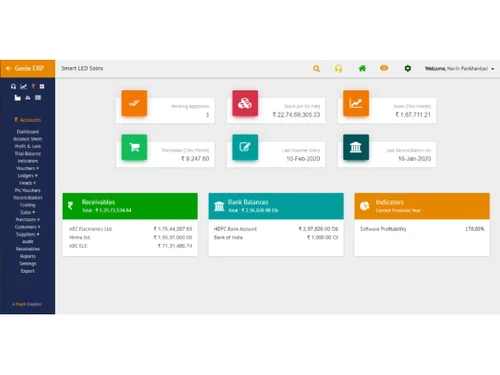This screenshot has width=500, height=375.
Task: Click the Smart LED Solns company name
Action: click(82, 68)
